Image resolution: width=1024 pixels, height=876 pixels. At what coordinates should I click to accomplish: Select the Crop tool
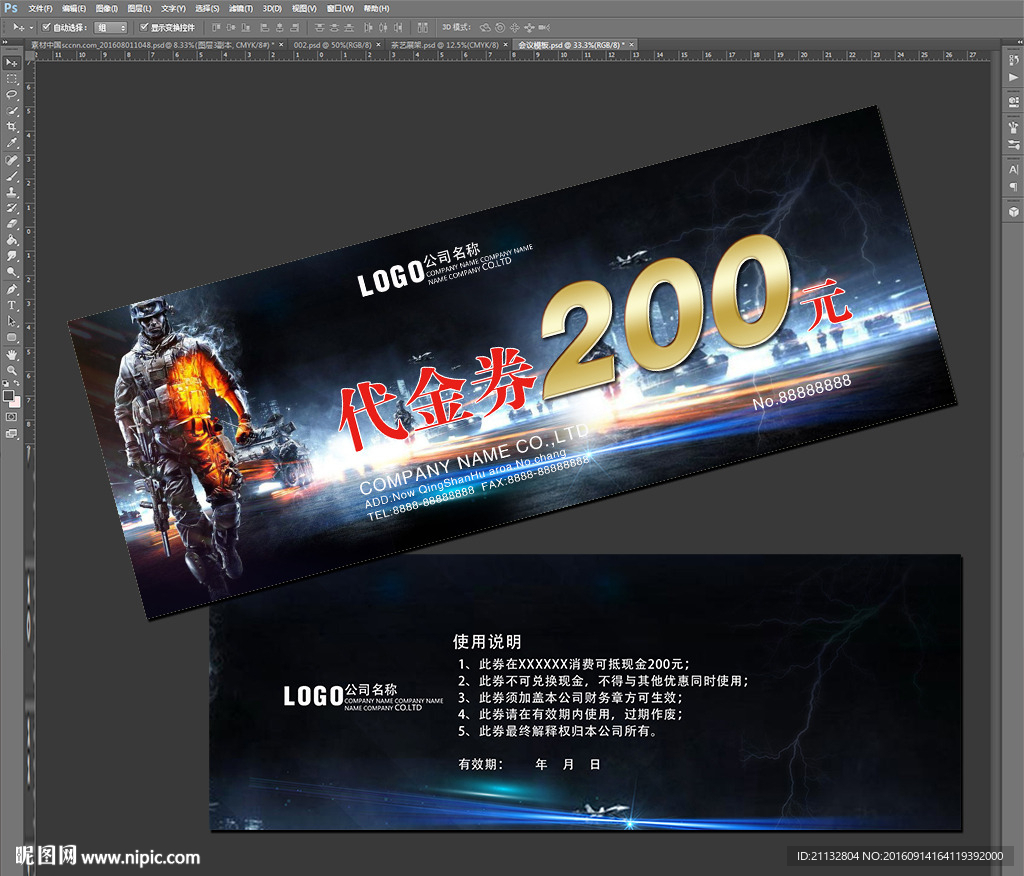pyautogui.click(x=12, y=127)
